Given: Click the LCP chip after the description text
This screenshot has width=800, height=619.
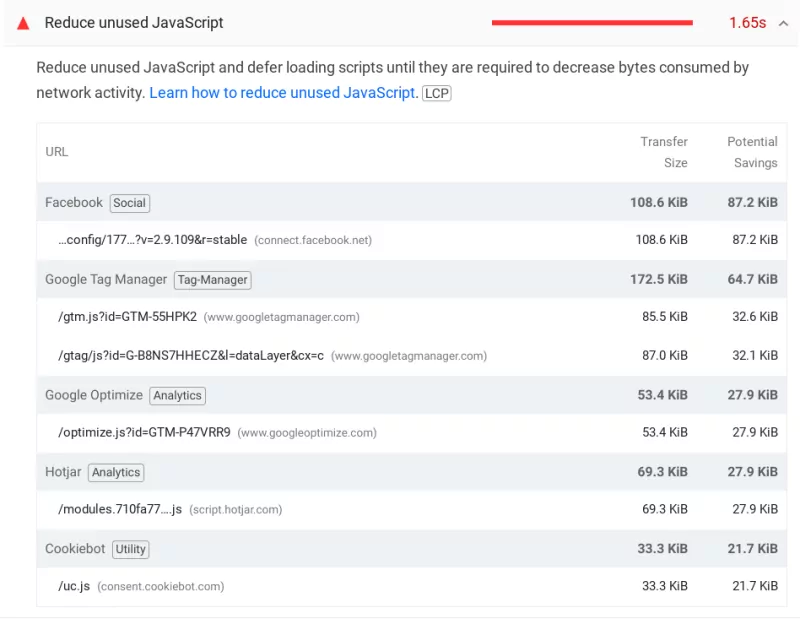Looking at the screenshot, I should (436, 93).
